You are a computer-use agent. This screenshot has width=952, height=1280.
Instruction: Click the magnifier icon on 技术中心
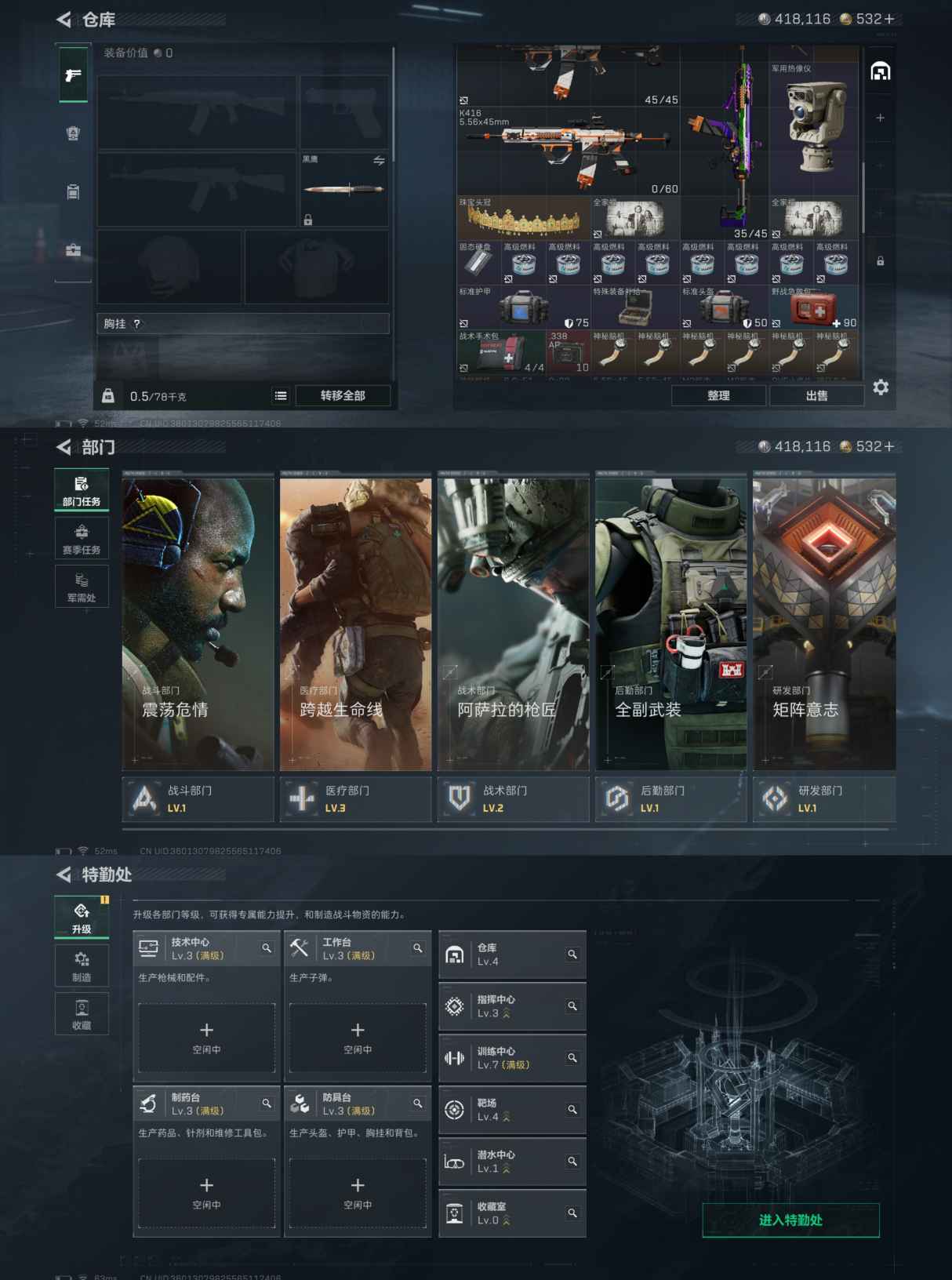(267, 948)
